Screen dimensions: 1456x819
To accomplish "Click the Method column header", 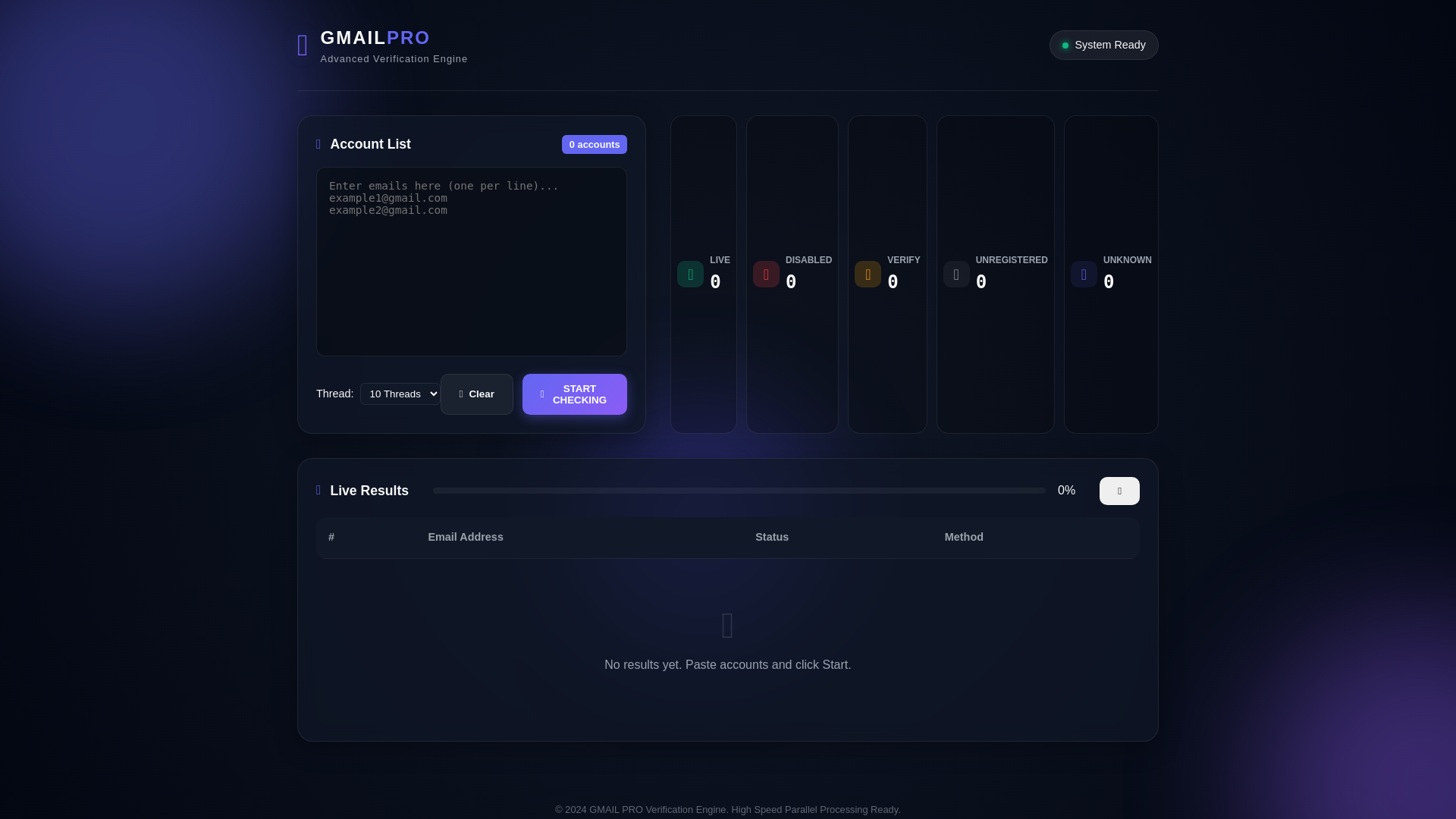I will (x=964, y=537).
